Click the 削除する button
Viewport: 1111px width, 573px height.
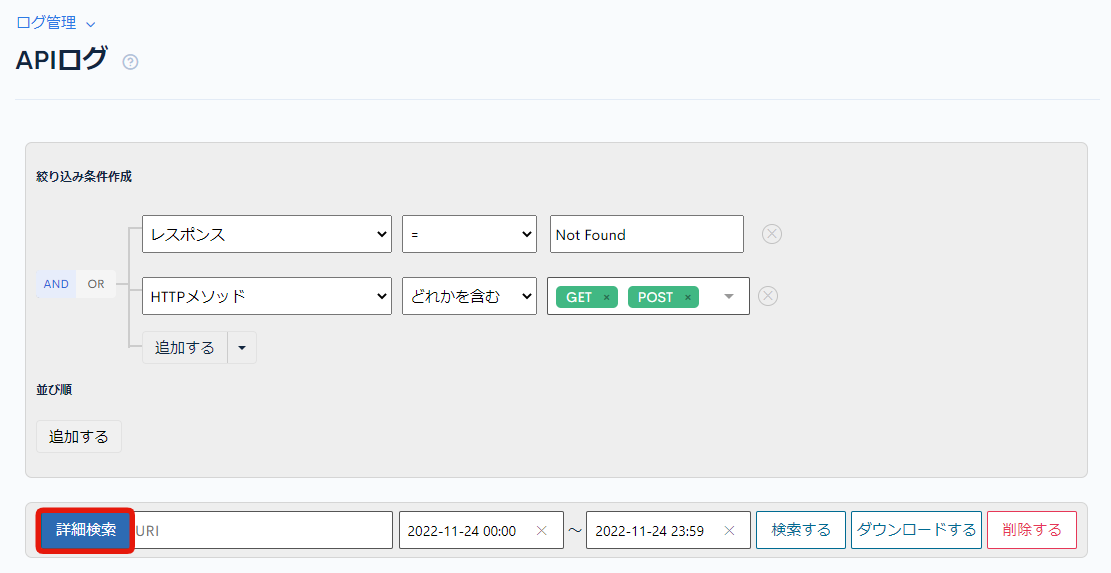click(x=1032, y=530)
